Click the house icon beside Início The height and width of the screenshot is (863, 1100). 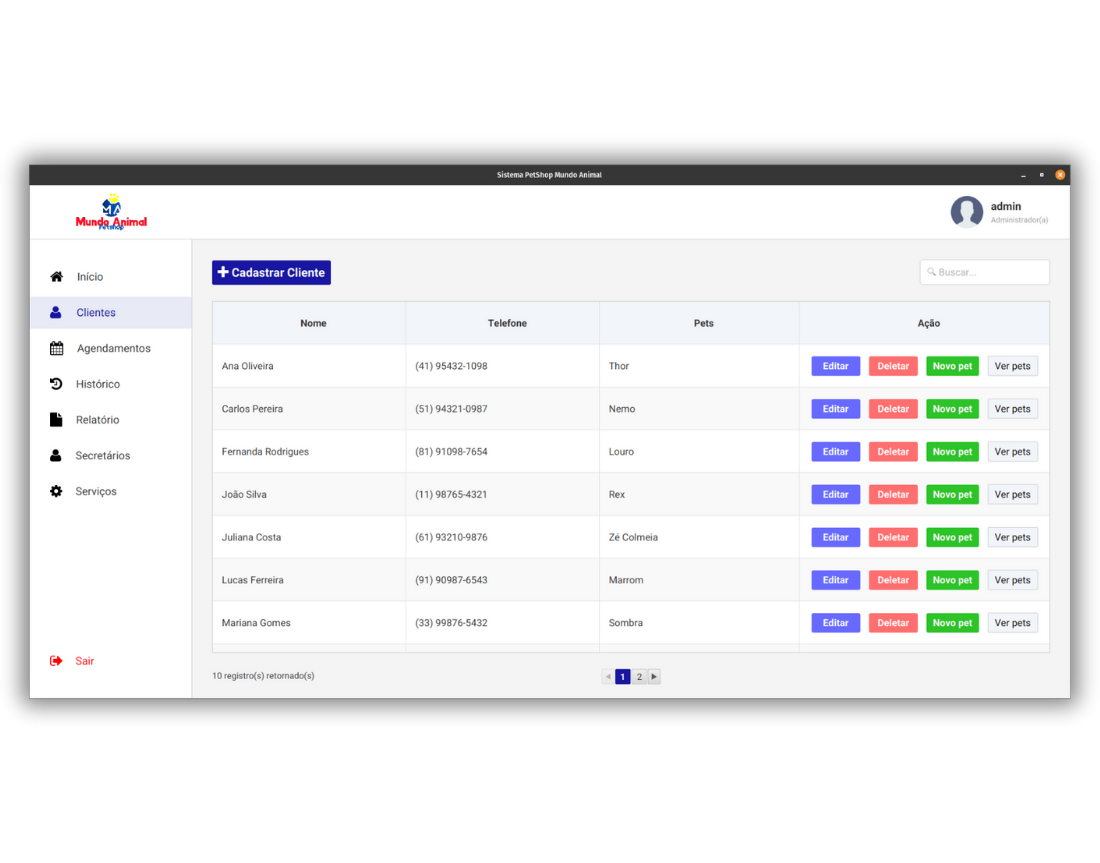point(56,277)
